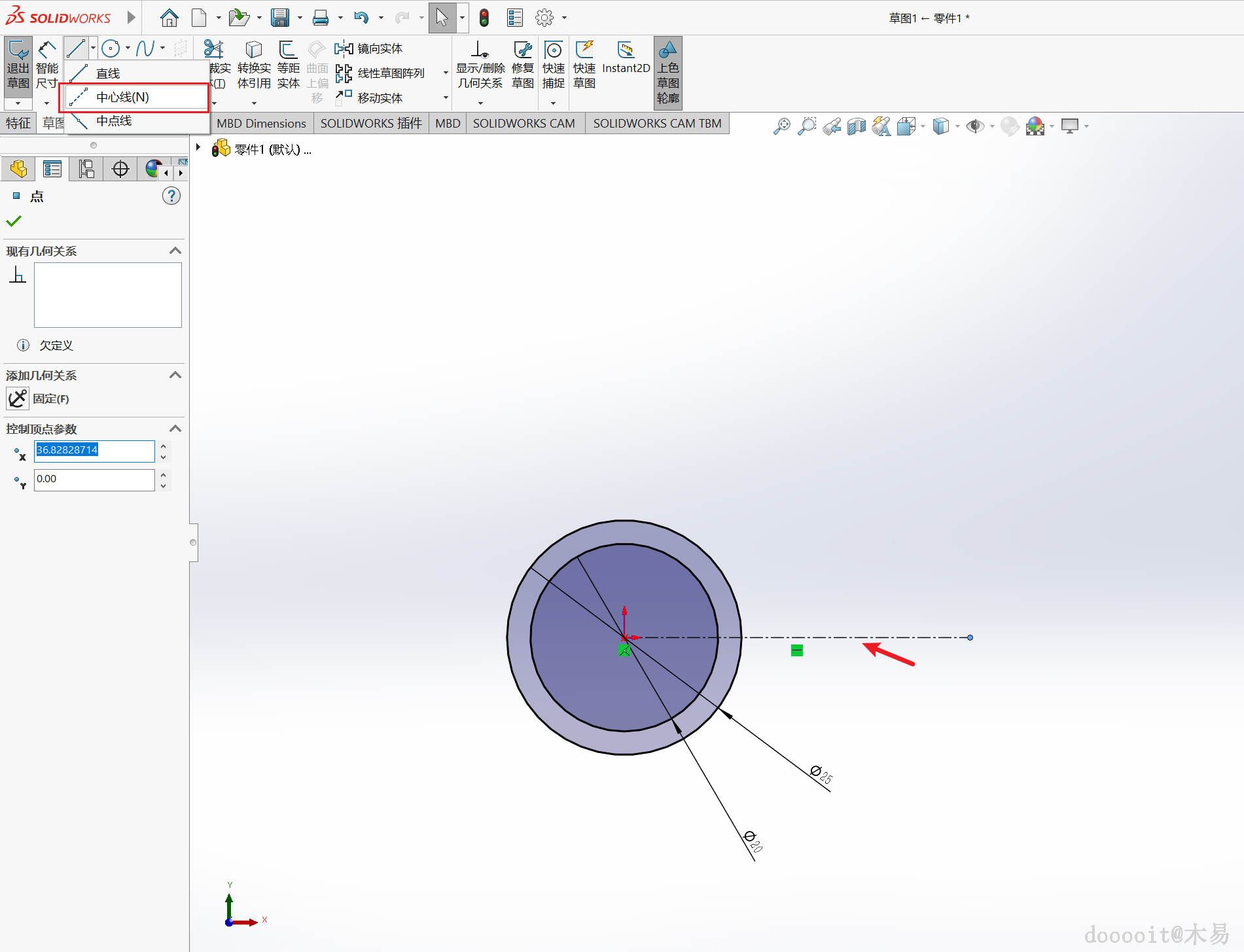Click the Rebuild traffic light icon

coord(484,18)
